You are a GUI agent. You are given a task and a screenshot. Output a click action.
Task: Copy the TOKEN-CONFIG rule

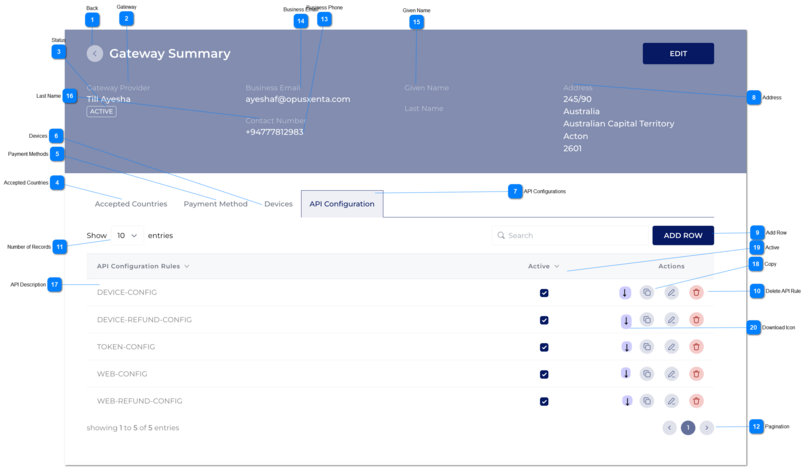tap(647, 347)
